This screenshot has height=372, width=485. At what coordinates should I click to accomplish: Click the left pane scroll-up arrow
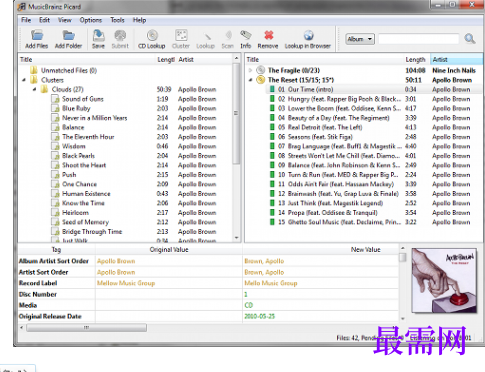click(236, 58)
